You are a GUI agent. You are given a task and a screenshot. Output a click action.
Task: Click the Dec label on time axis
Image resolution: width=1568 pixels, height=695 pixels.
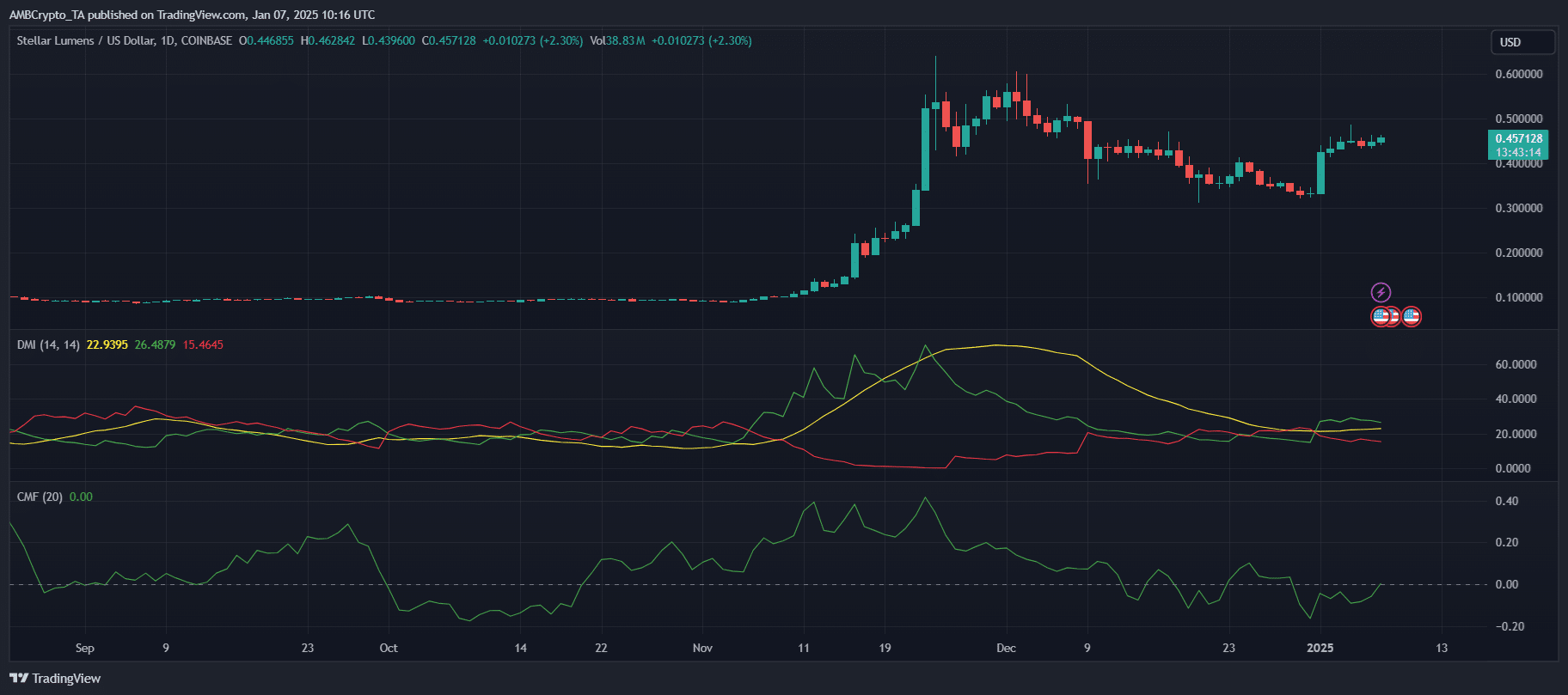click(x=1006, y=648)
